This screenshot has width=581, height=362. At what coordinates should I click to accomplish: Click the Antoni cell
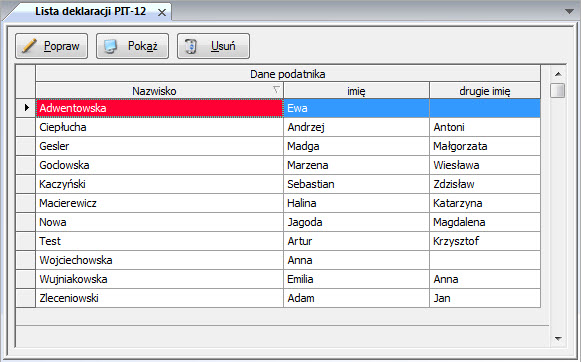(x=485, y=127)
